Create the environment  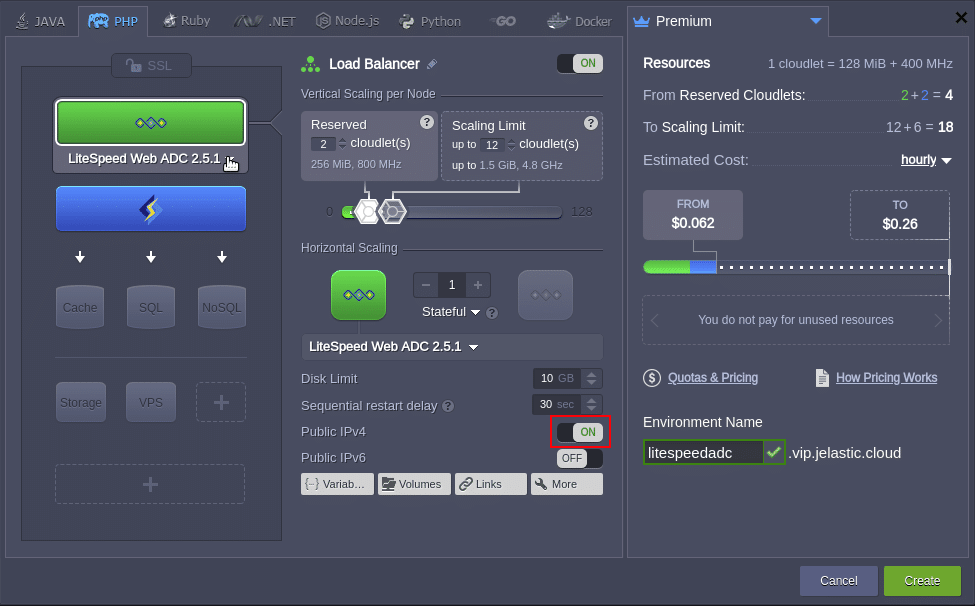pyautogui.click(x=922, y=581)
